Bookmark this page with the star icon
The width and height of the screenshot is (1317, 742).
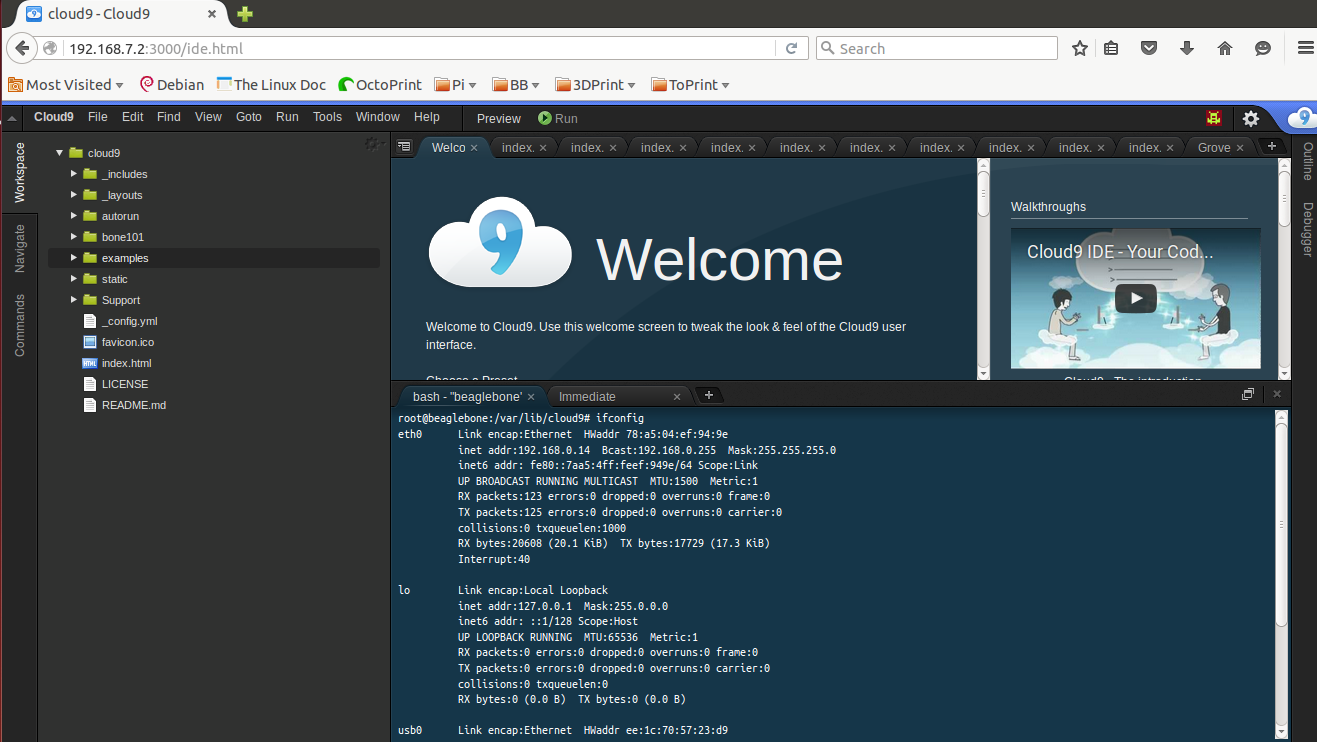click(1080, 48)
